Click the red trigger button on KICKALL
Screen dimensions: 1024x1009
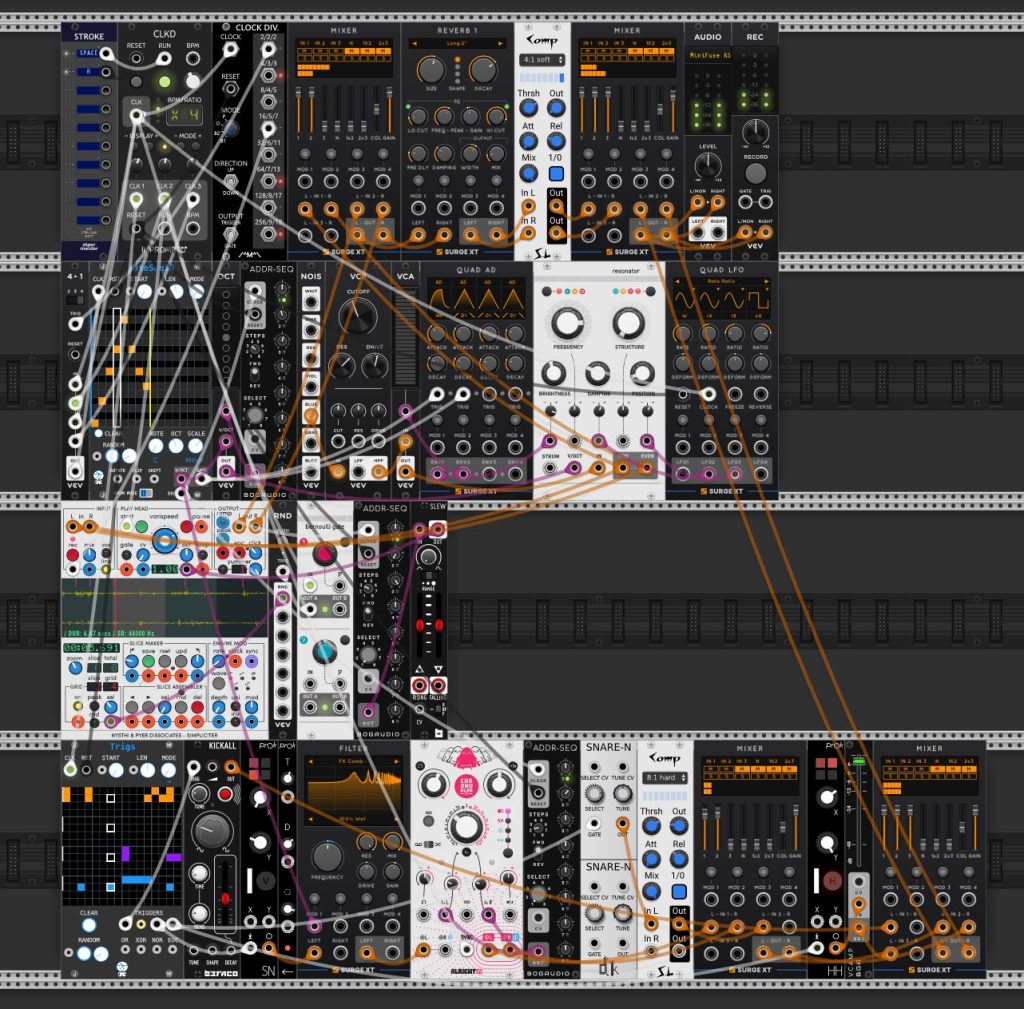click(x=225, y=794)
